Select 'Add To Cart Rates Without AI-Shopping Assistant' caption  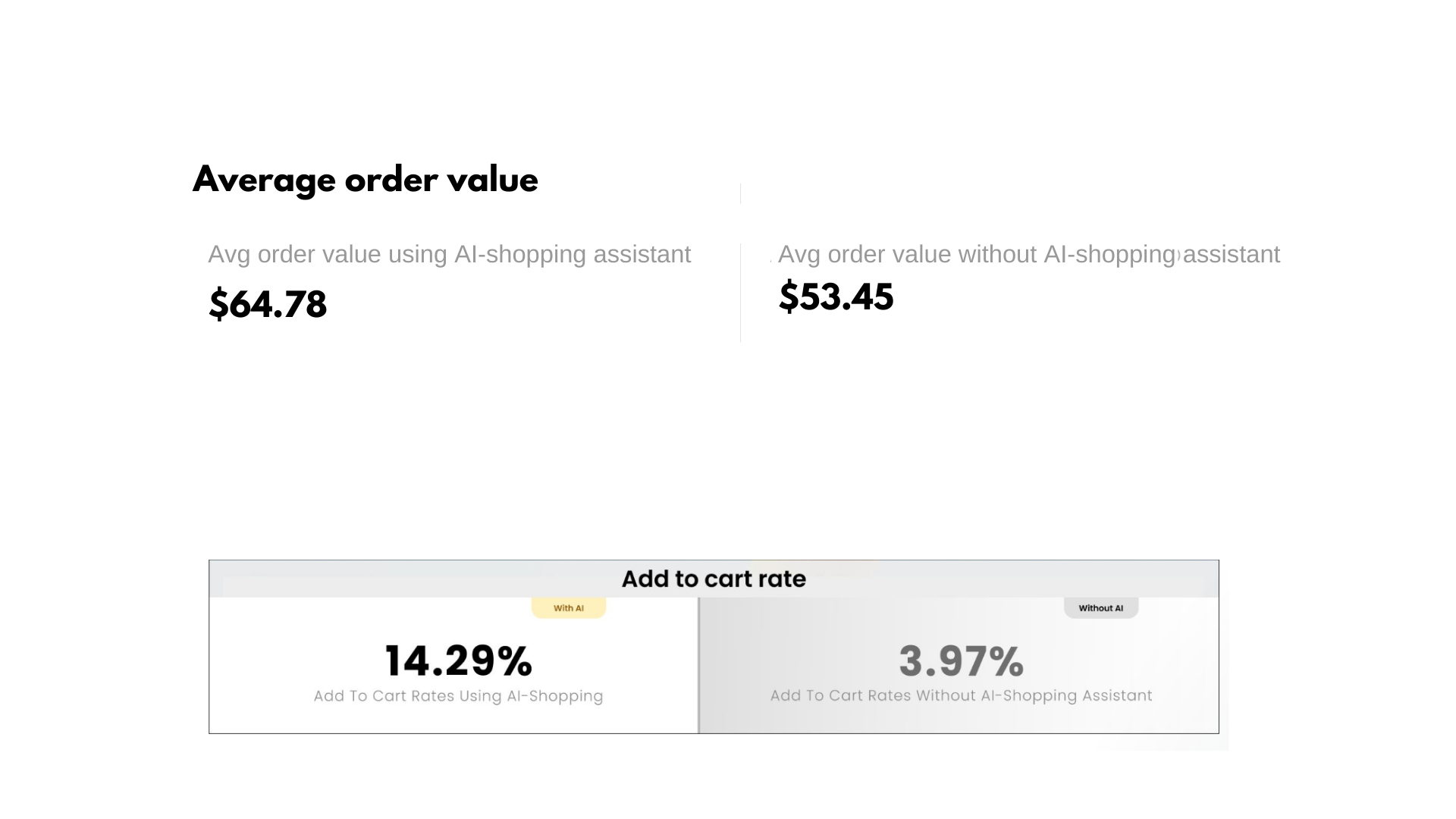[961, 695]
